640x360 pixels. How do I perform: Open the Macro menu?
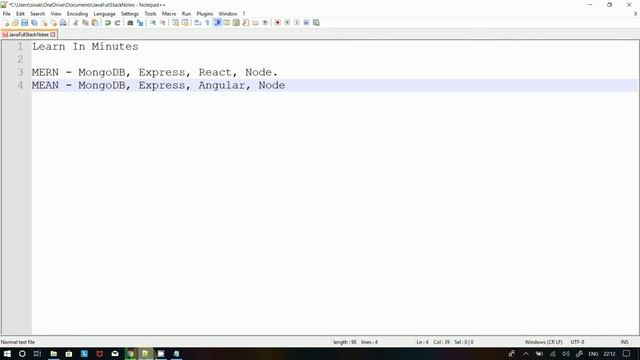point(169,13)
